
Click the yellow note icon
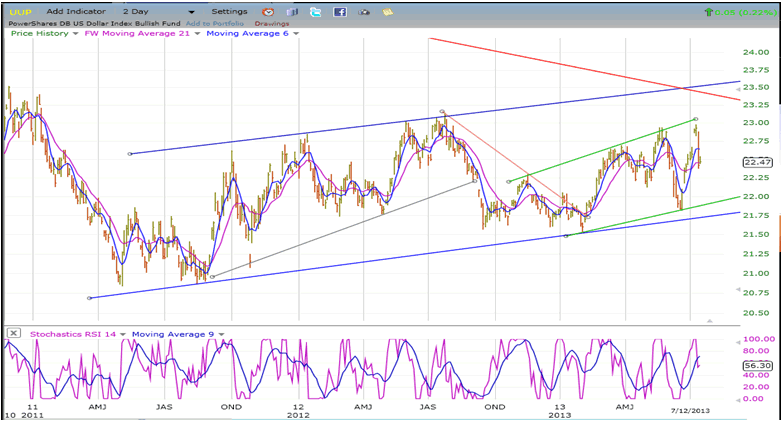pos(387,11)
